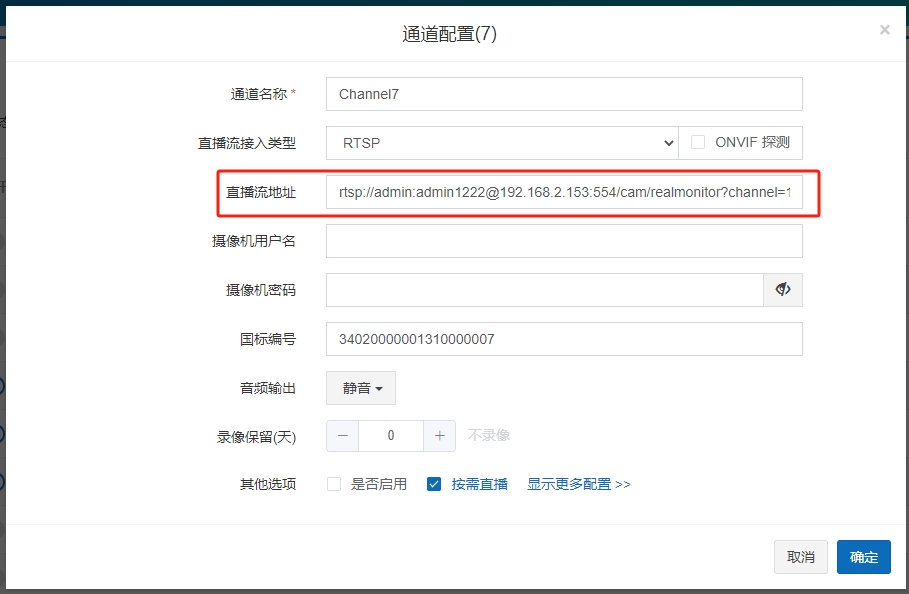
Task: Enable the ONVIF 探测 checkbox
Action: tap(698, 142)
